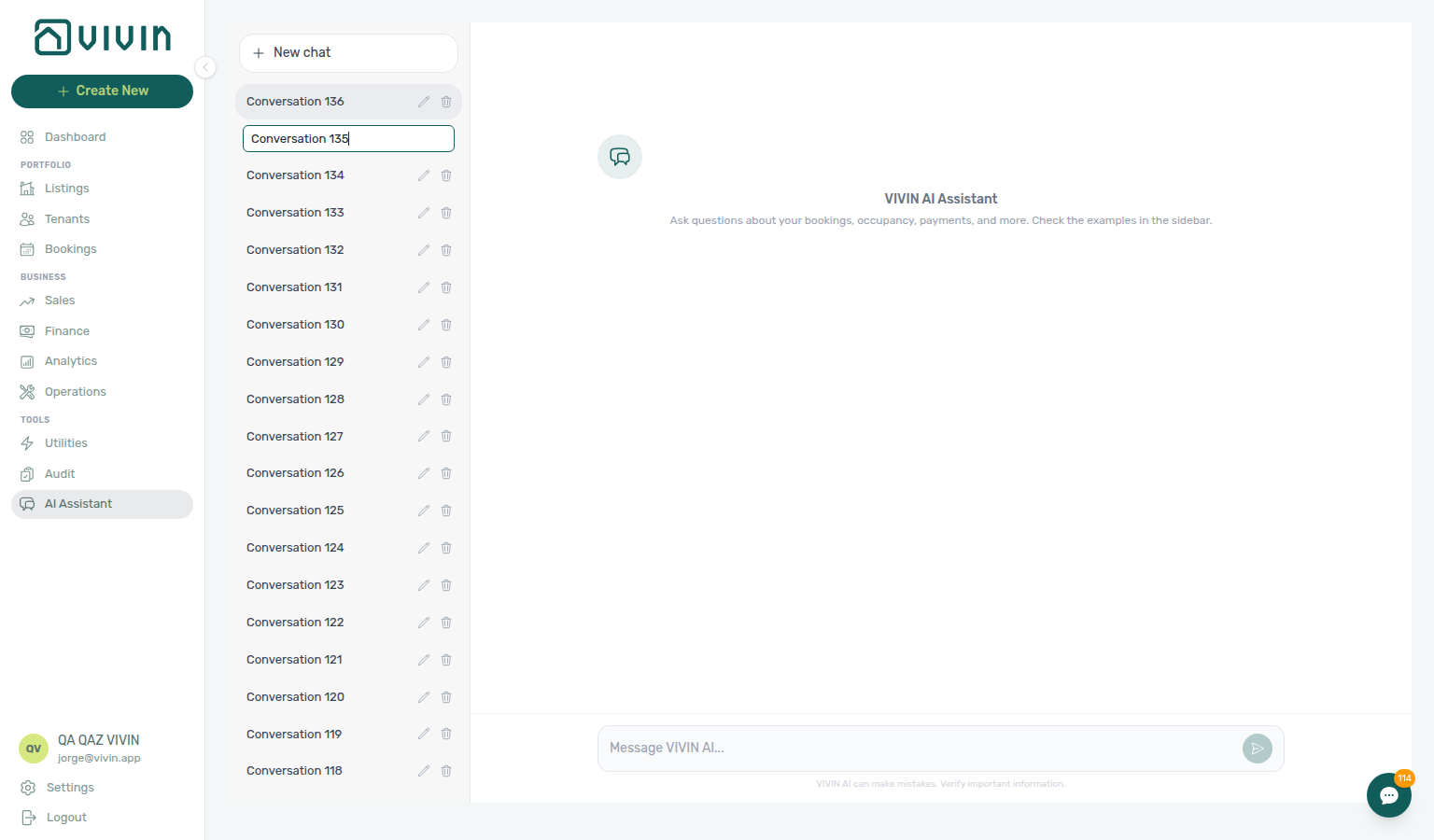Navigate to Bookings
This screenshot has height=840, width=1434.
tap(102, 249)
